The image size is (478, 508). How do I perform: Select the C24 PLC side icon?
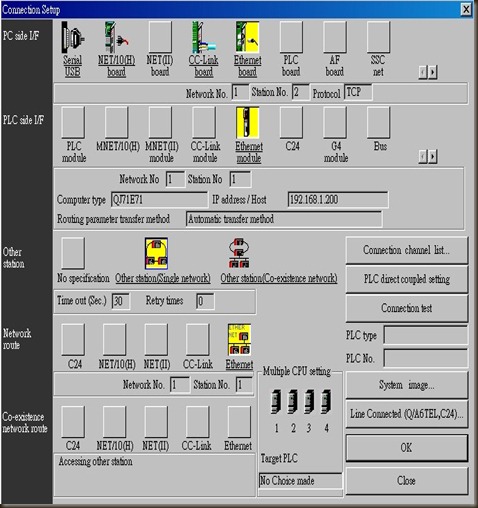click(291, 123)
